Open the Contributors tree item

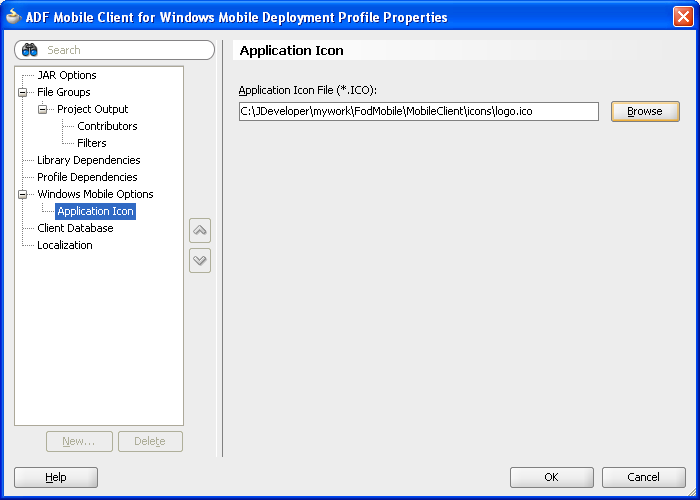pyautogui.click(x=107, y=126)
